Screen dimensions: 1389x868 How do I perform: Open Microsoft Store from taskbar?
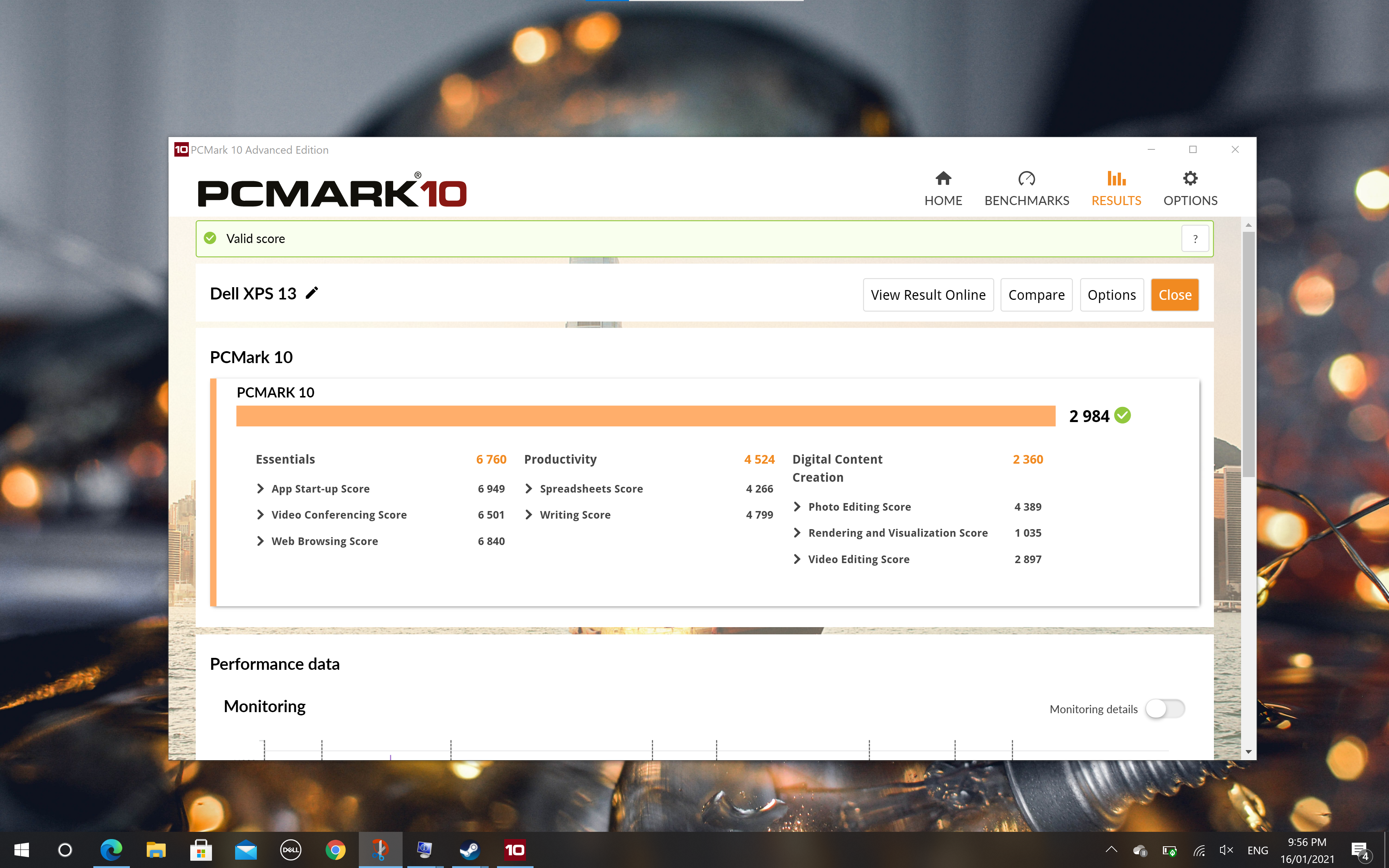pyautogui.click(x=201, y=850)
